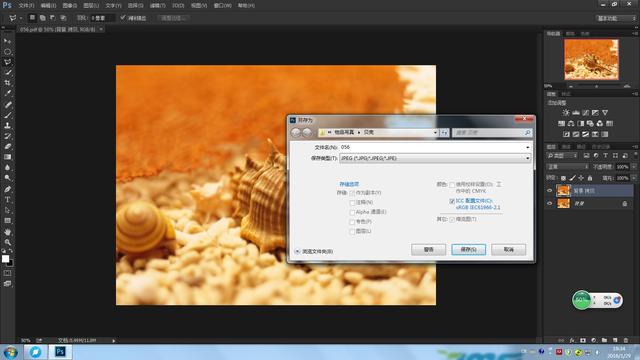Refresh folder in Save As dialog
This screenshot has height=360, width=640.
click(444, 133)
